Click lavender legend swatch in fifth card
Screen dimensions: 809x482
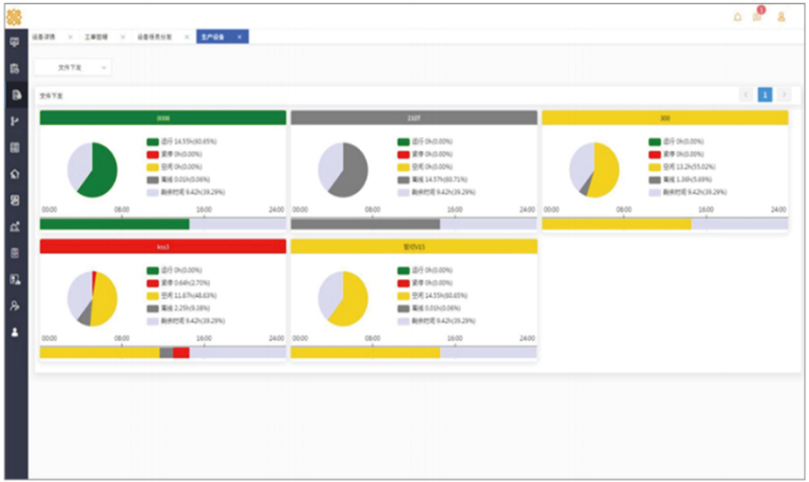[403, 321]
